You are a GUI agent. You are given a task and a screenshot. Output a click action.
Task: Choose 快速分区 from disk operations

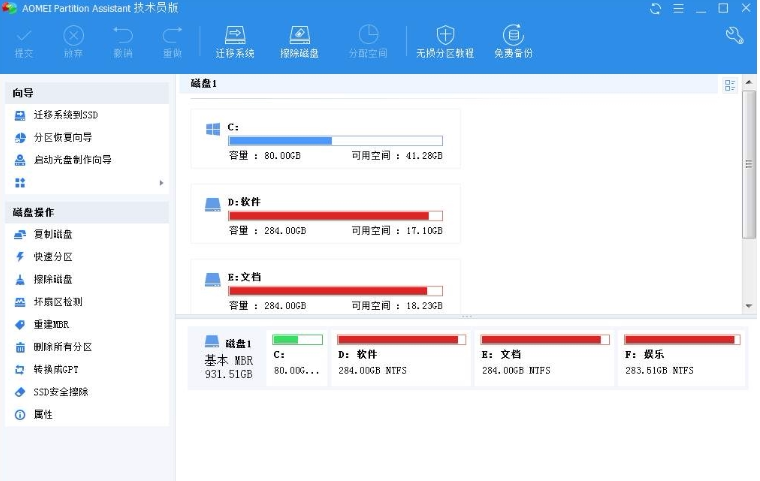point(52,257)
